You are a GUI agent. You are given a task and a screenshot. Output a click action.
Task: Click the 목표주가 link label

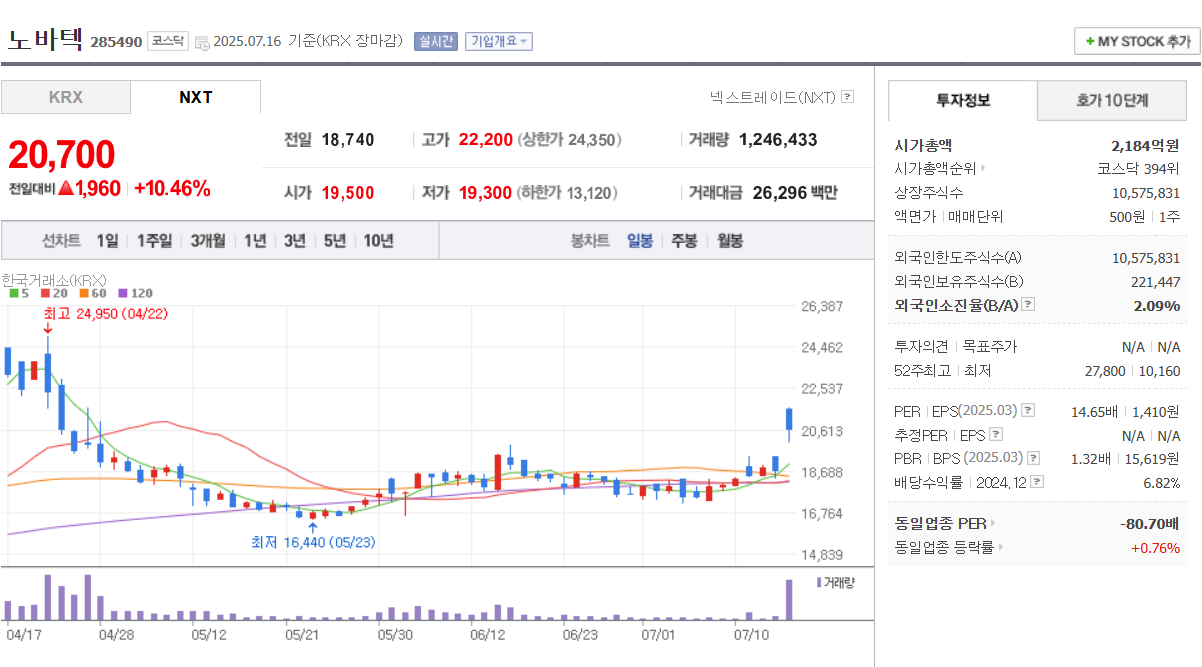tap(989, 347)
